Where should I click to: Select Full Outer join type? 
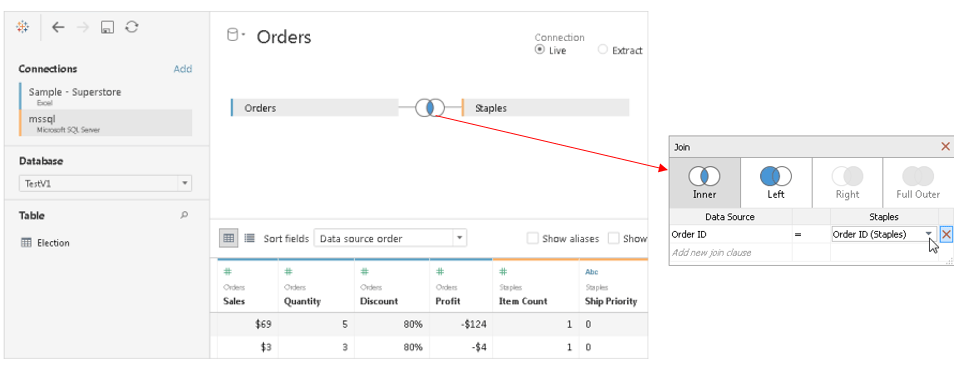tap(918, 183)
